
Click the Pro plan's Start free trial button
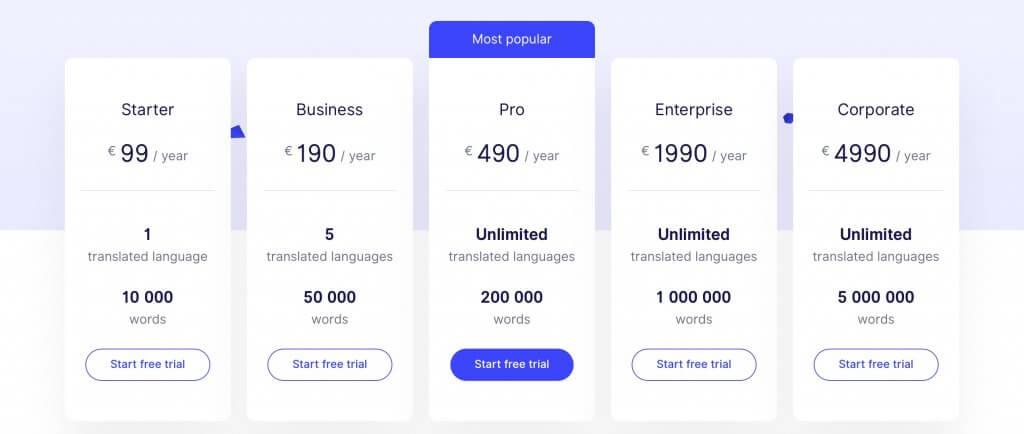pyautogui.click(x=511, y=364)
